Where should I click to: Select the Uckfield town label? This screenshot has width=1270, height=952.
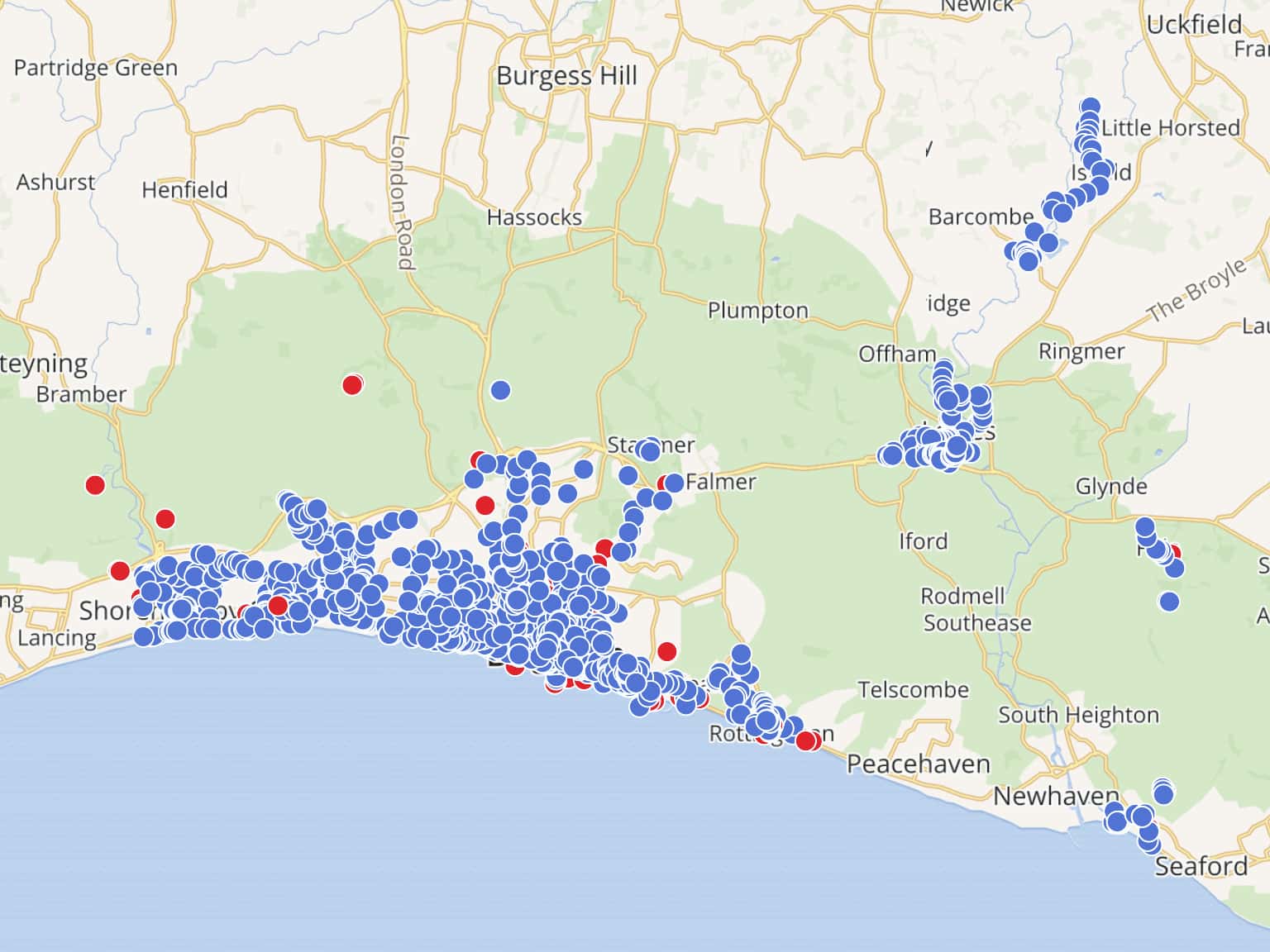[1194, 25]
